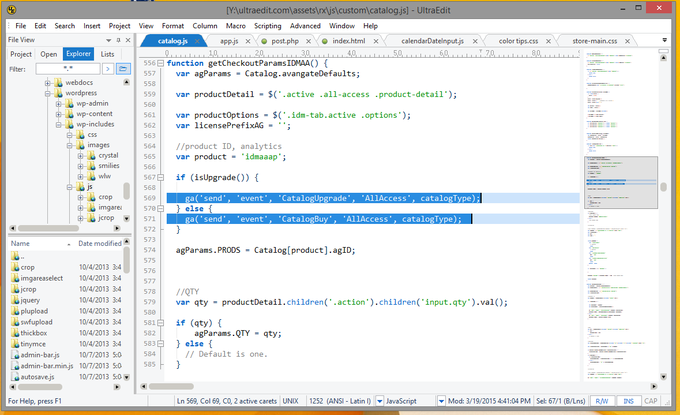Collapse the function fold at line 556
Image resolution: width=680 pixels, height=415 pixels.
(160, 63)
